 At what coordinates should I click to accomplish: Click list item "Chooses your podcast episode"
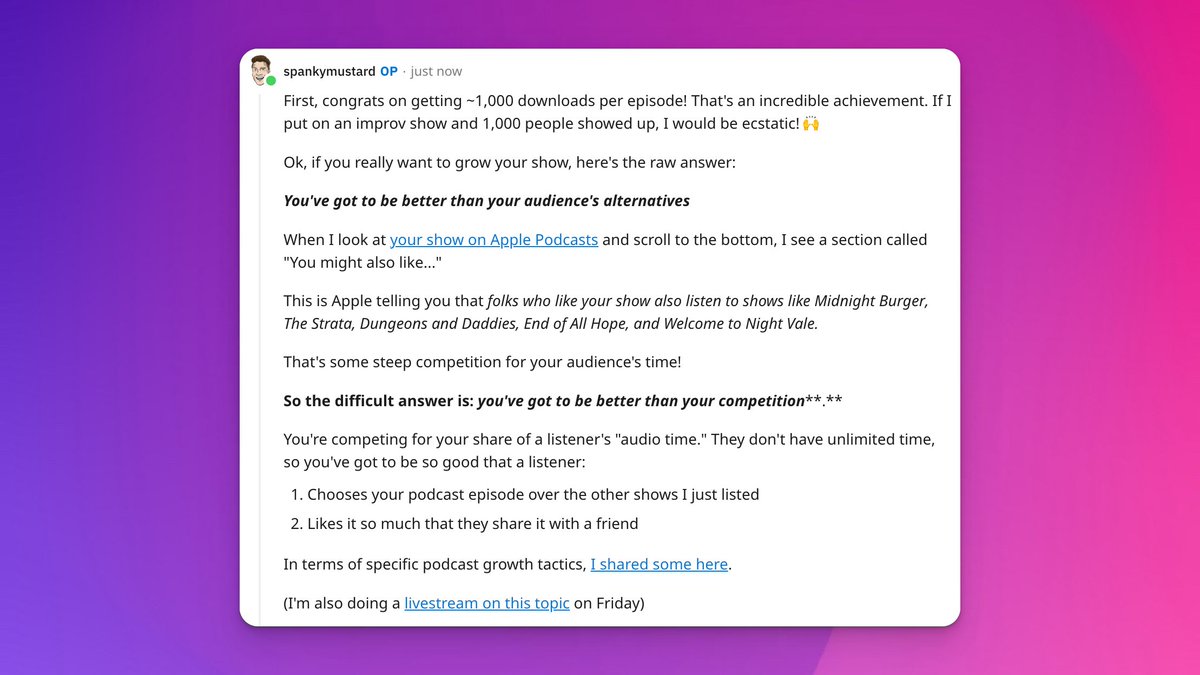coord(533,494)
